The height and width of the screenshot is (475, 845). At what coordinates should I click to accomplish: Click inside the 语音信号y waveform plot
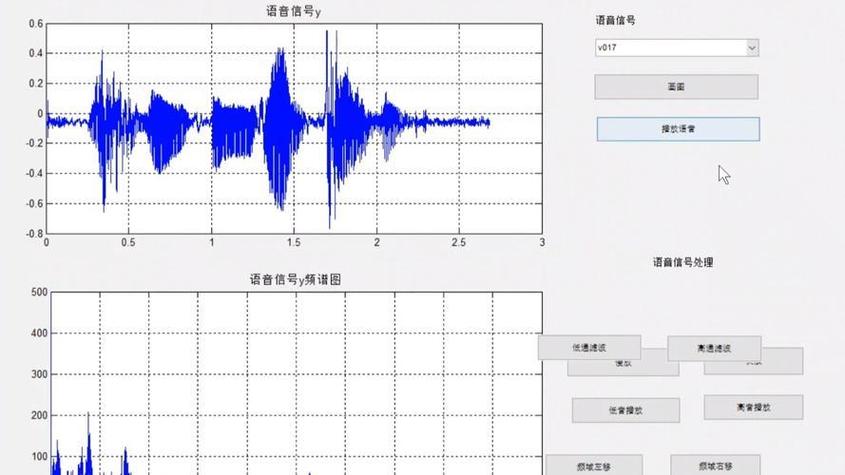[x=294, y=128]
